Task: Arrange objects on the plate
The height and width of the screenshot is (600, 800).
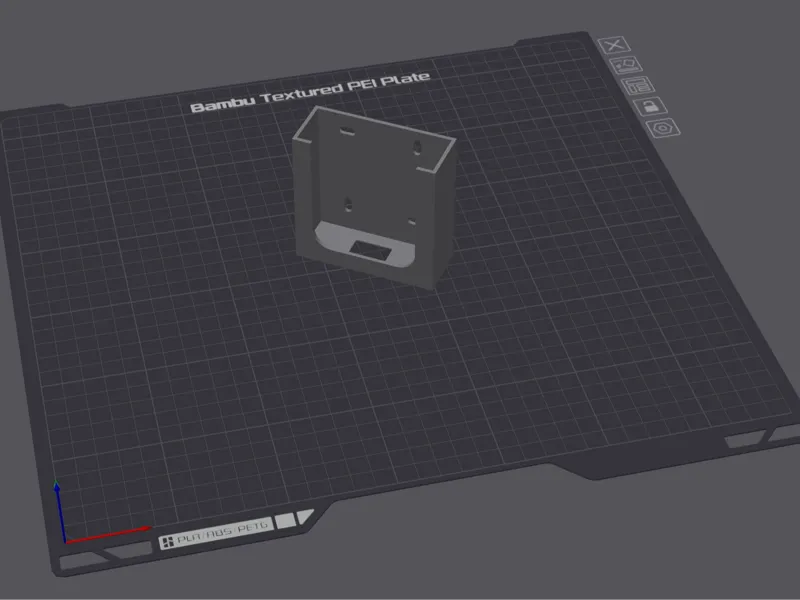Action: pyautogui.click(x=638, y=86)
